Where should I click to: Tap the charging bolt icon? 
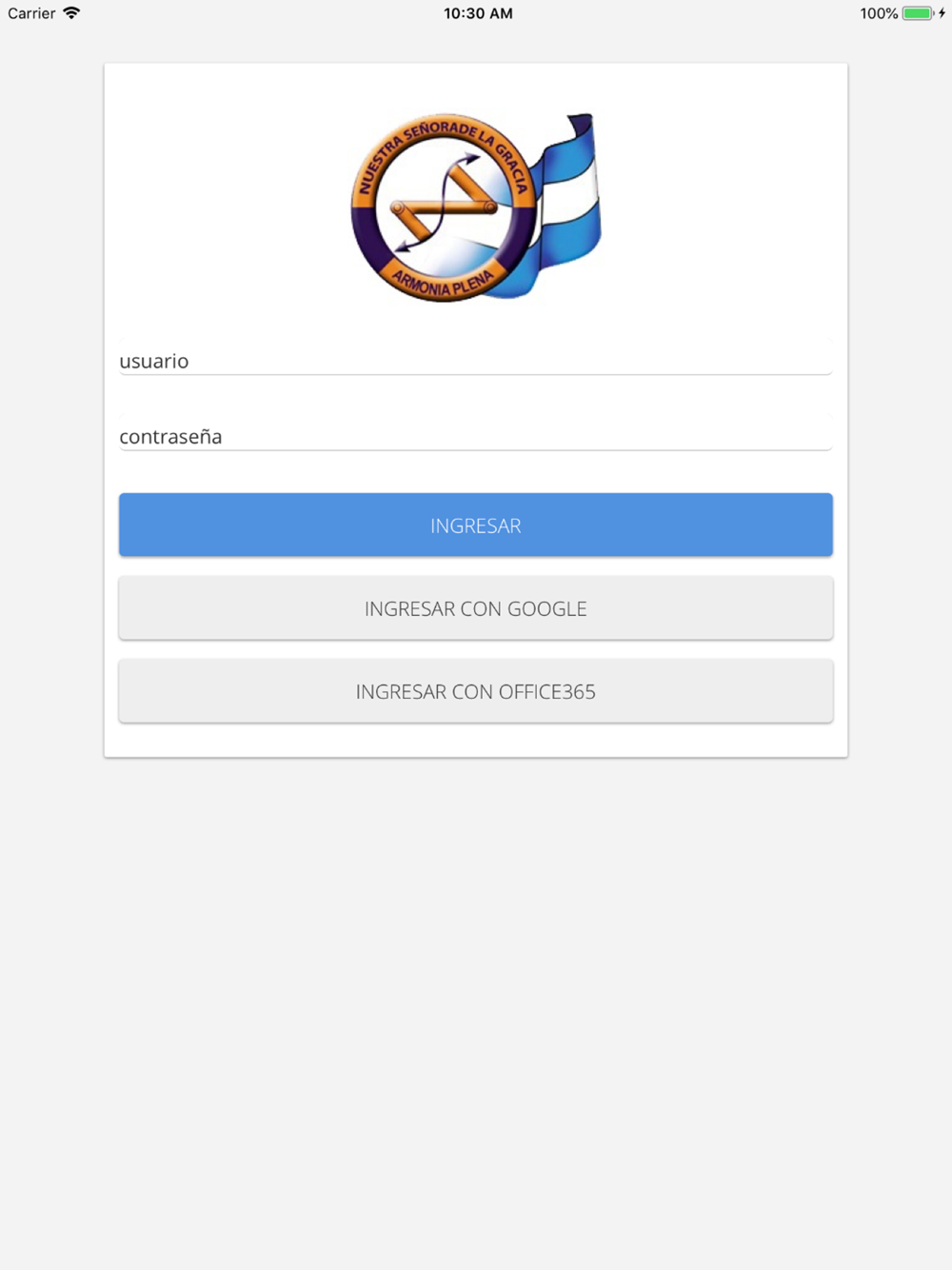(942, 13)
